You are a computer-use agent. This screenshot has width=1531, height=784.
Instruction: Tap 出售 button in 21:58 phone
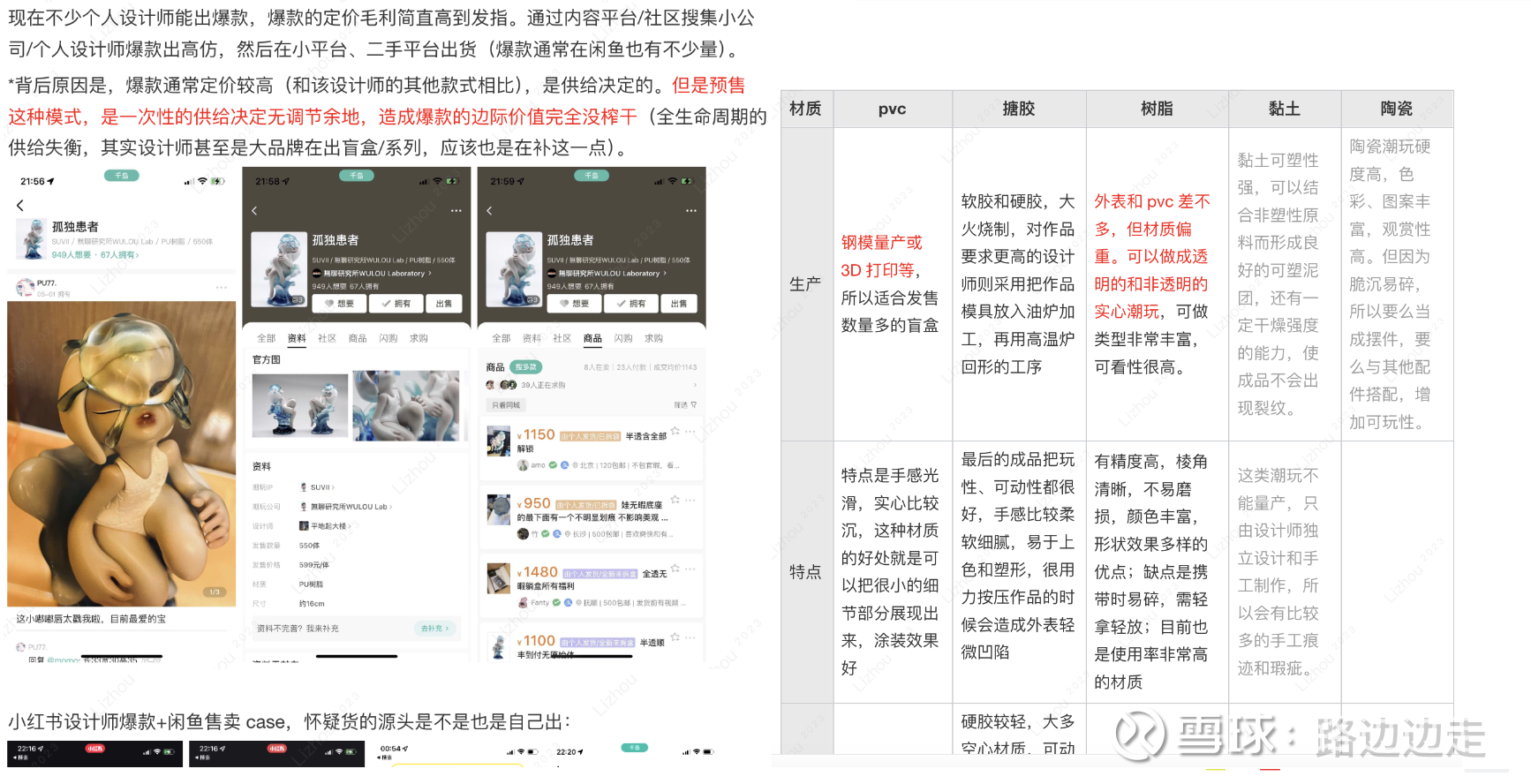pyautogui.click(x=444, y=304)
